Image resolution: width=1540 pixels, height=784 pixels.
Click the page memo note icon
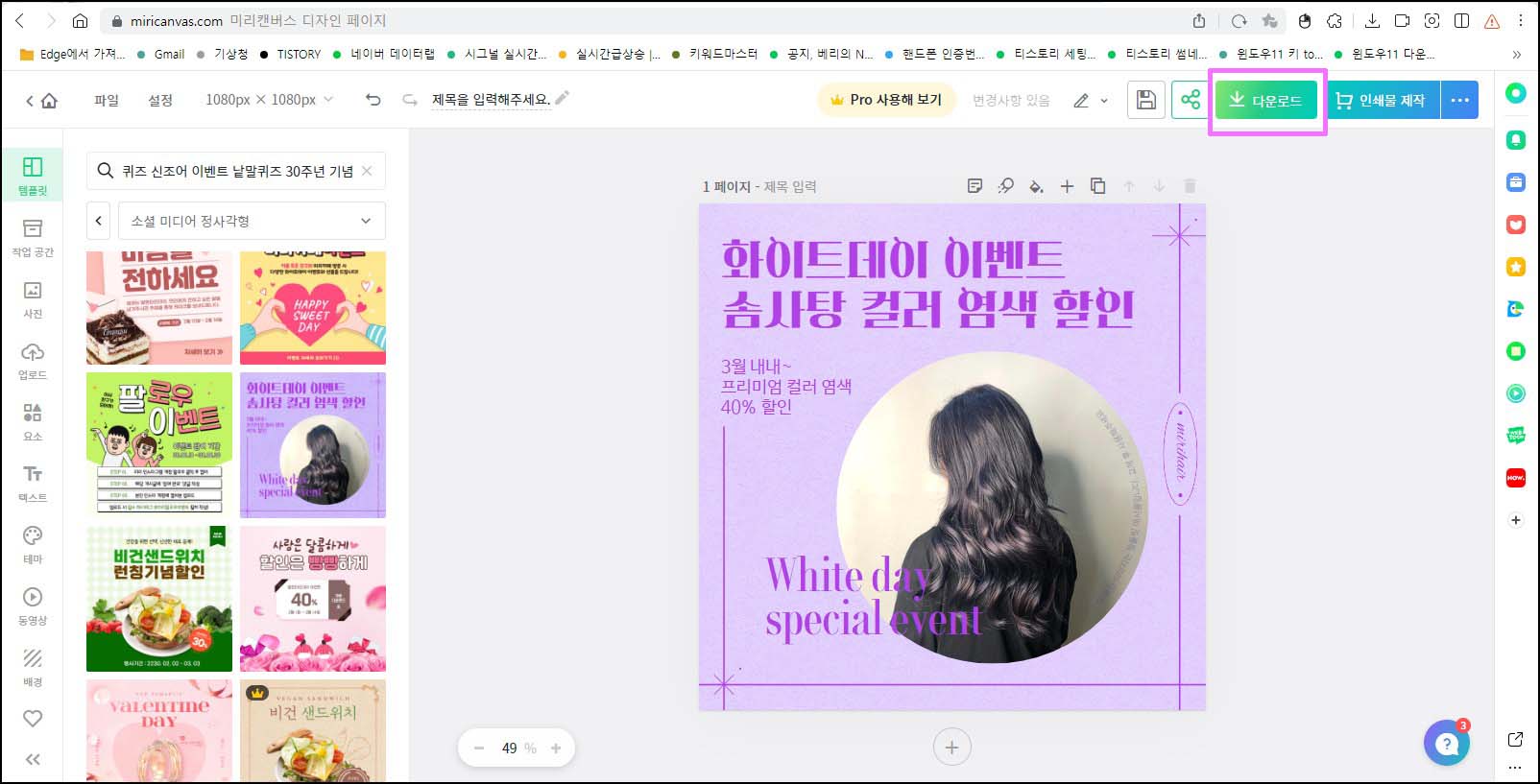(975, 186)
